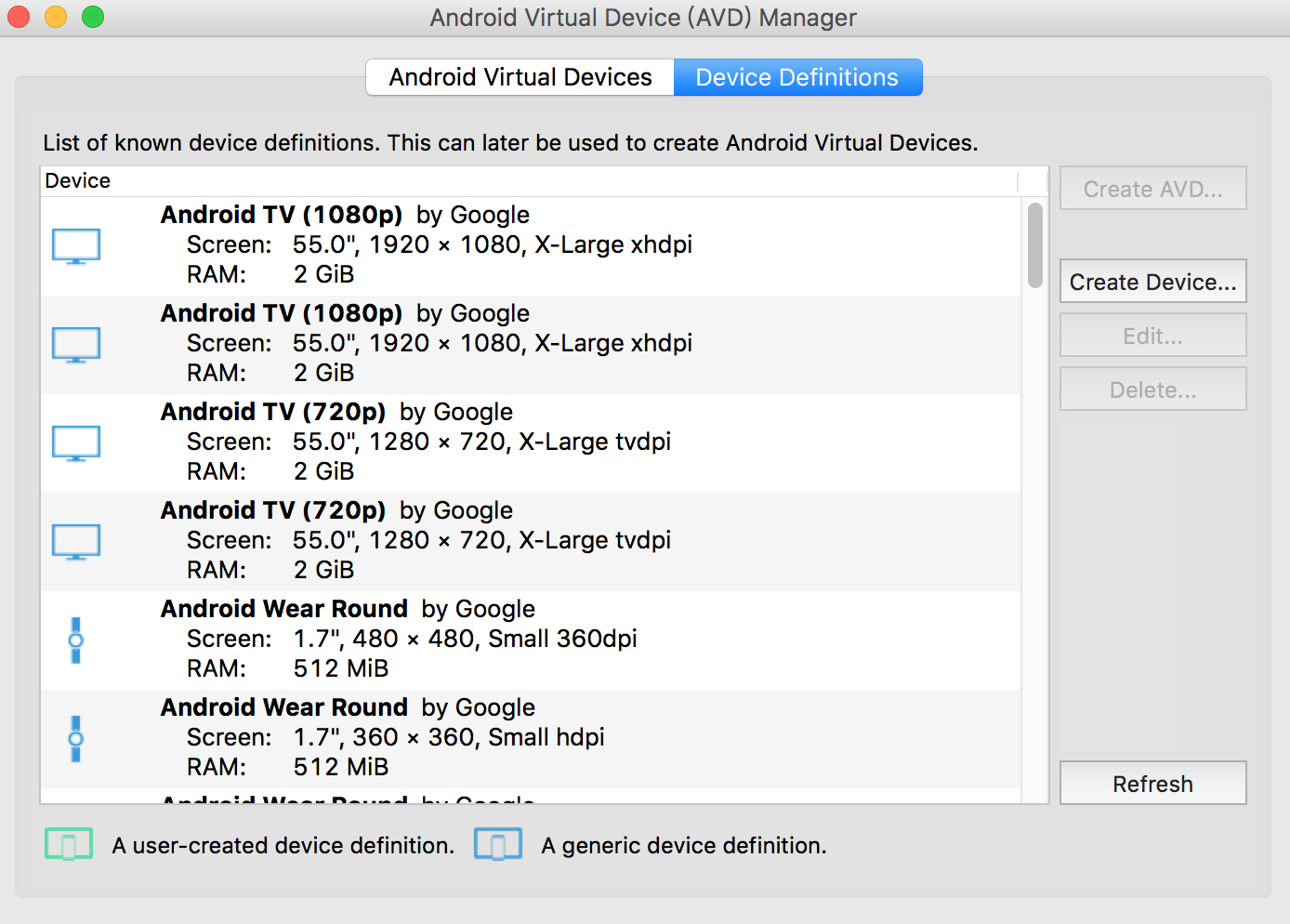Click the Device column header

point(530,180)
